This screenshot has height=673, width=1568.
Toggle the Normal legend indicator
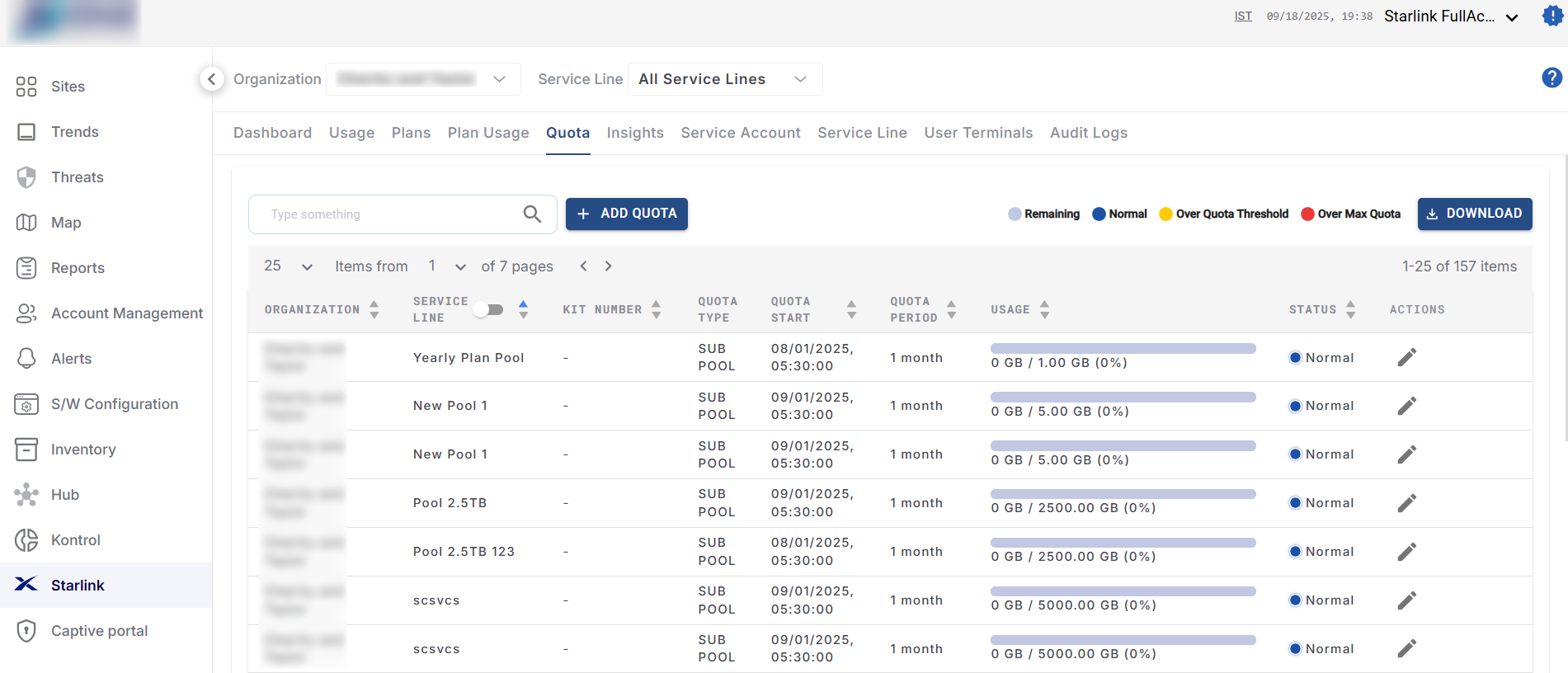coord(1099,214)
